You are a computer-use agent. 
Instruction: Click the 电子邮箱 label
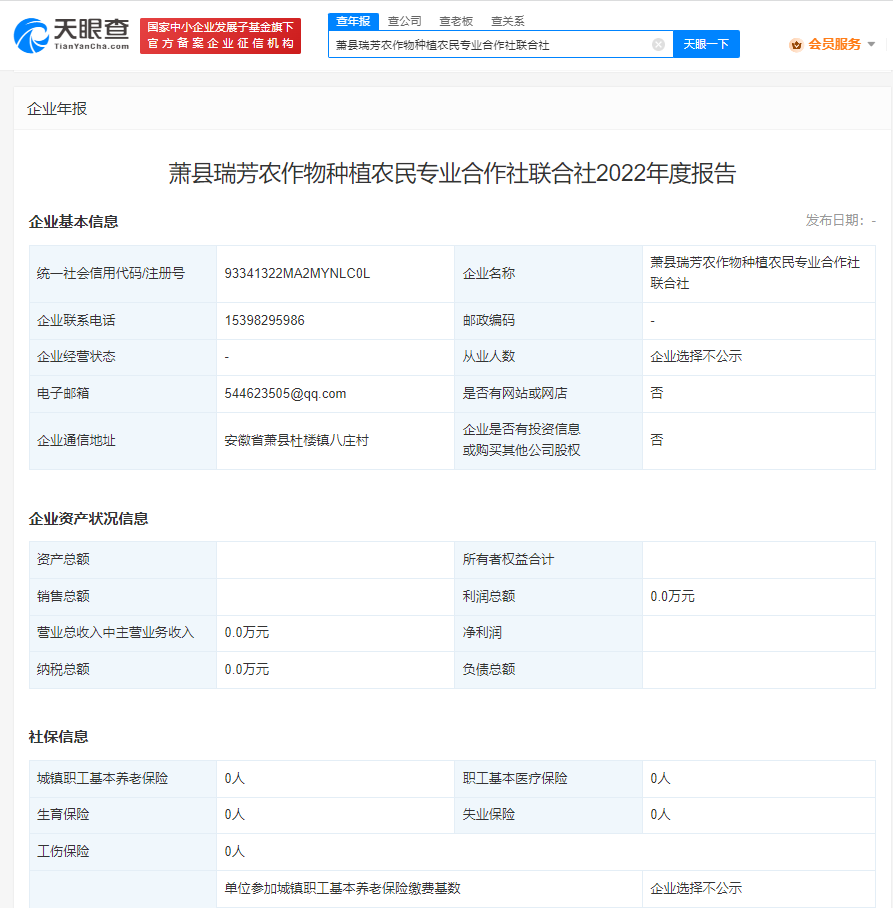coord(63,393)
